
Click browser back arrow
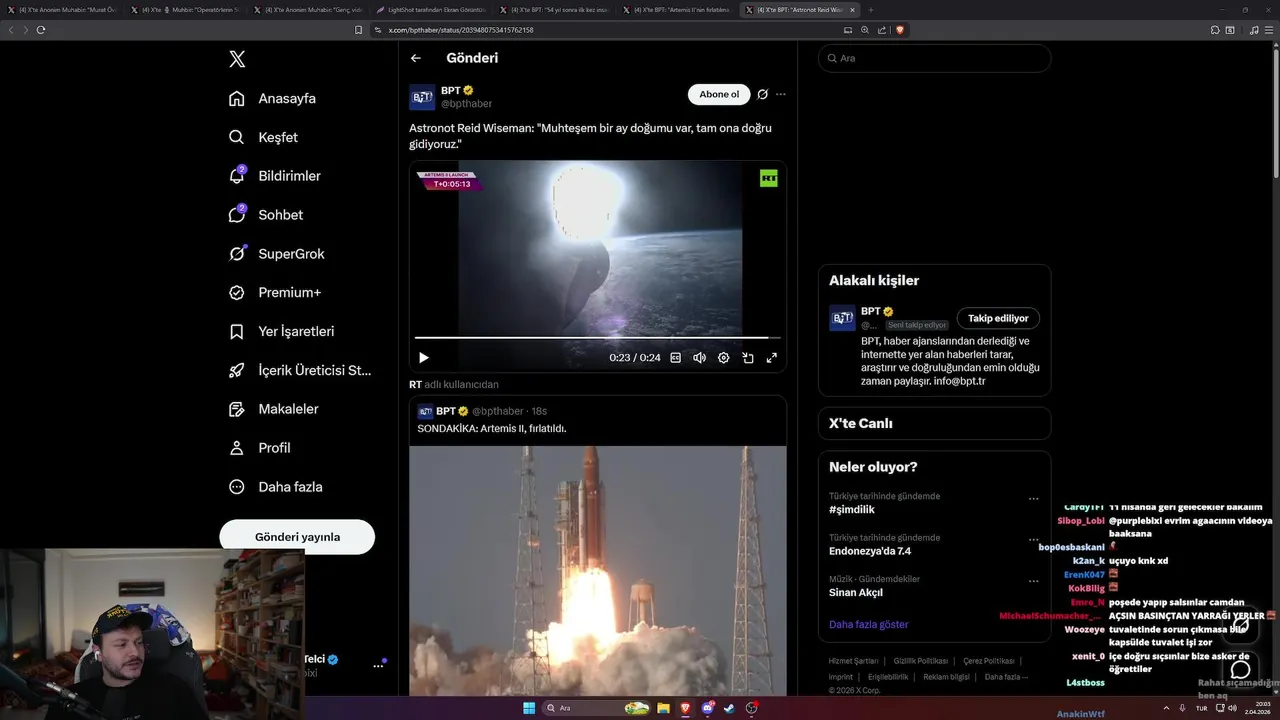tap(12, 30)
